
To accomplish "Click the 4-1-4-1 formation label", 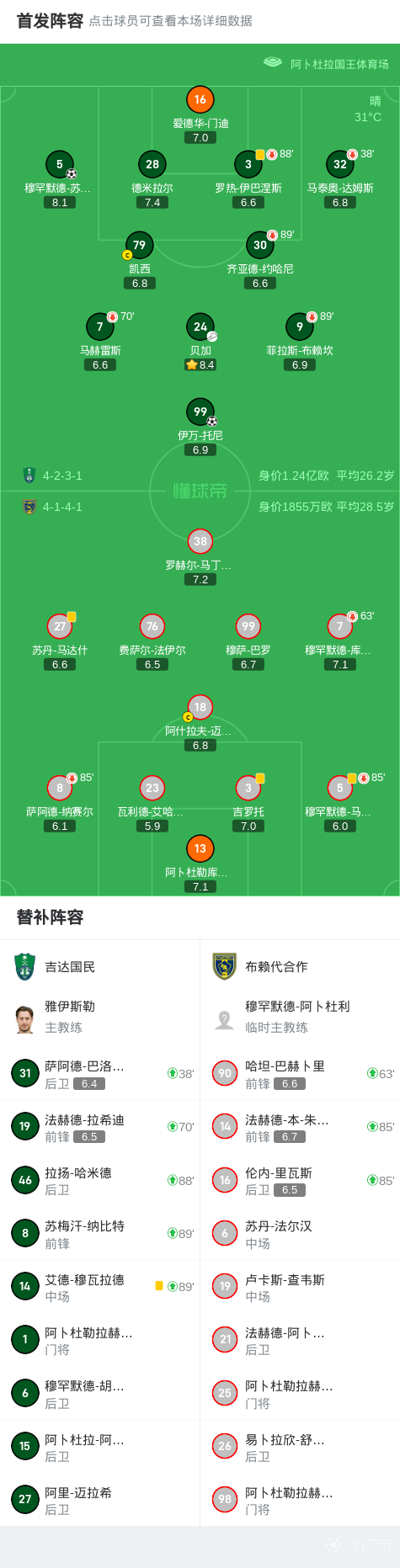I will 62,507.
